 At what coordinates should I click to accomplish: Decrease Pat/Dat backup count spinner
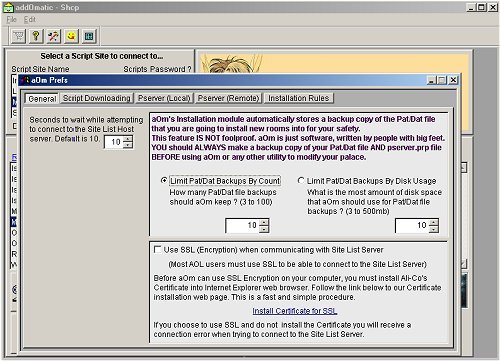click(264, 229)
